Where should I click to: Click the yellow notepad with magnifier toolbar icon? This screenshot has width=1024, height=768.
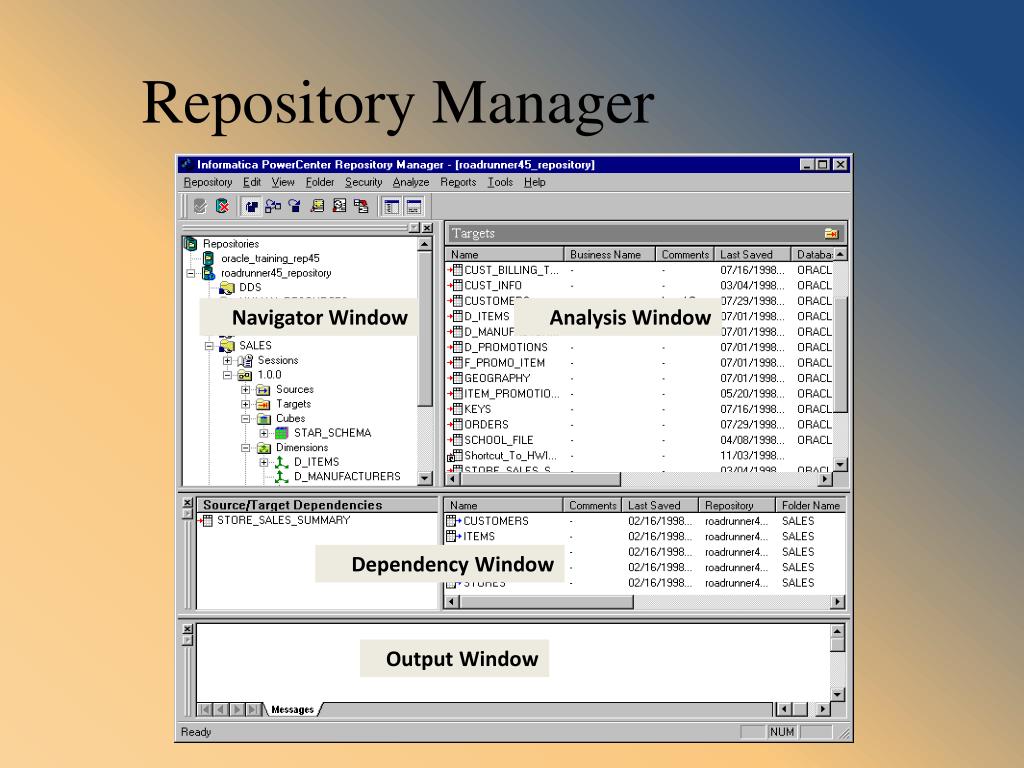(317, 206)
